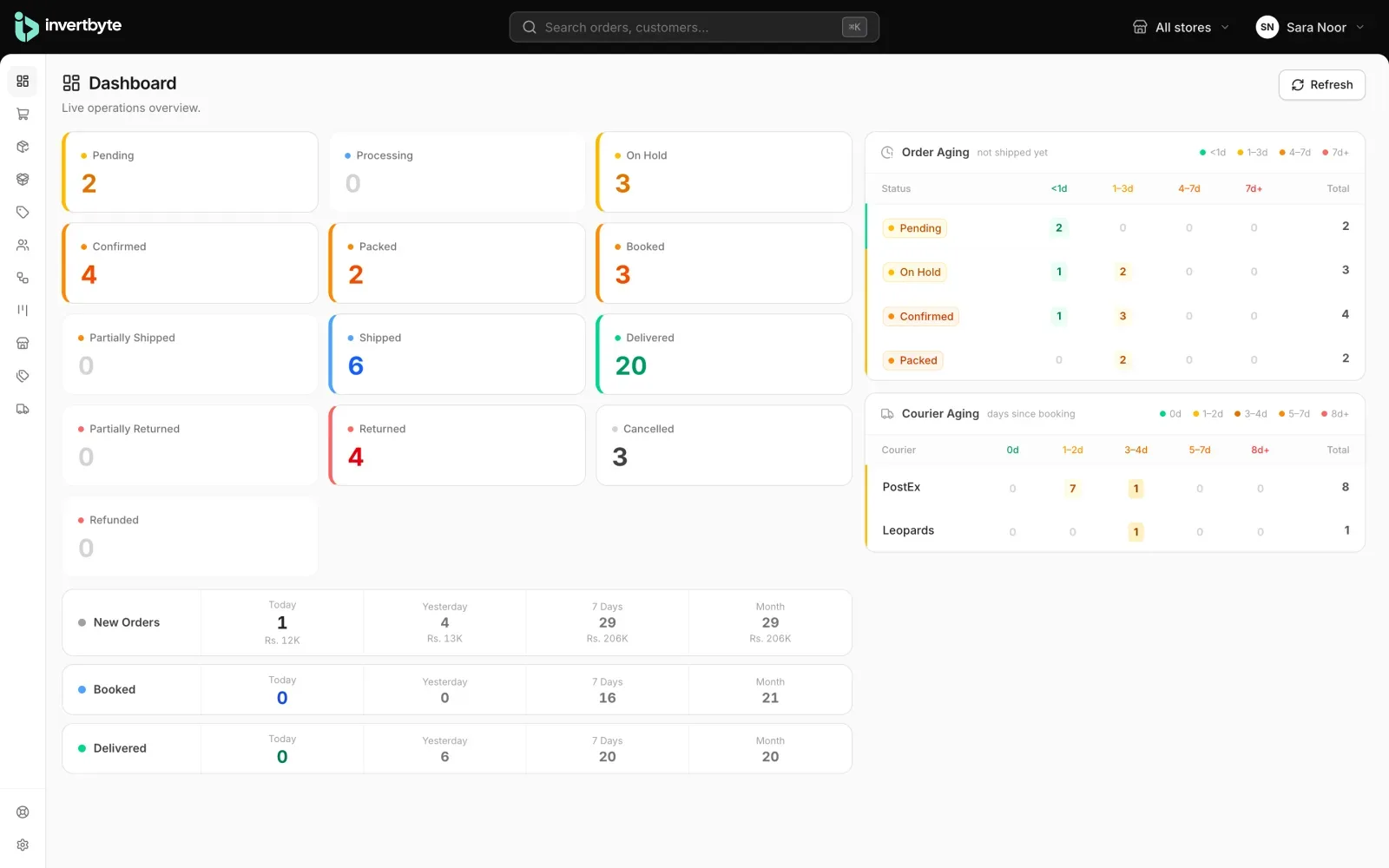The image size is (1389, 868).
Task: Open the Cancelled orders card
Action: click(724, 445)
